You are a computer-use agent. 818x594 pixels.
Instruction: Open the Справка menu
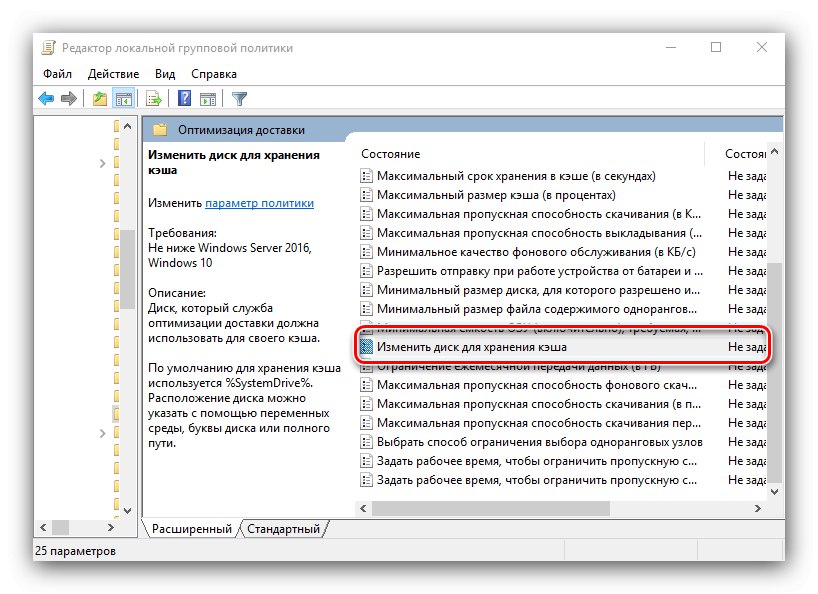click(x=214, y=74)
